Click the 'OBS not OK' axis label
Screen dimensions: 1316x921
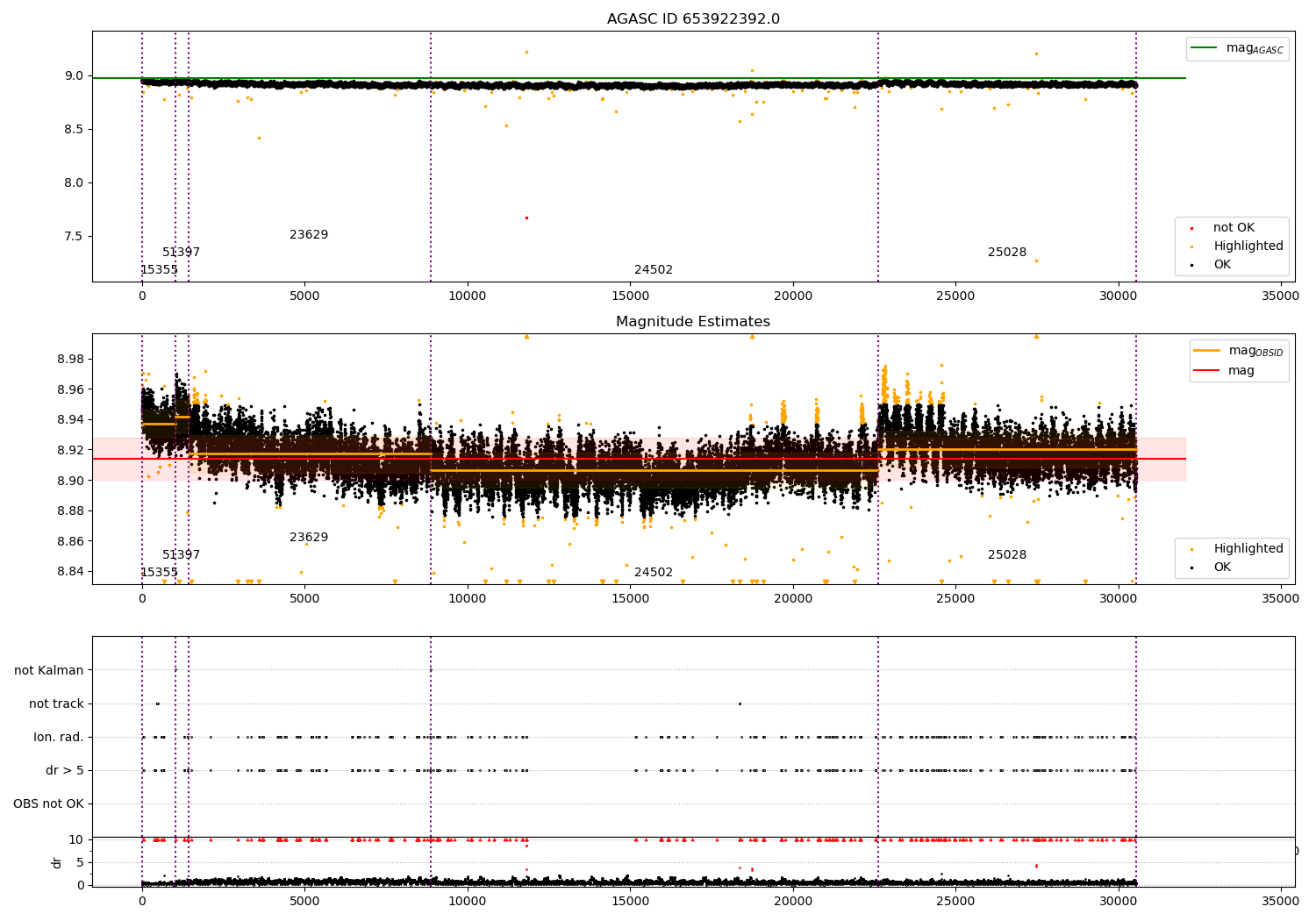click(x=48, y=803)
